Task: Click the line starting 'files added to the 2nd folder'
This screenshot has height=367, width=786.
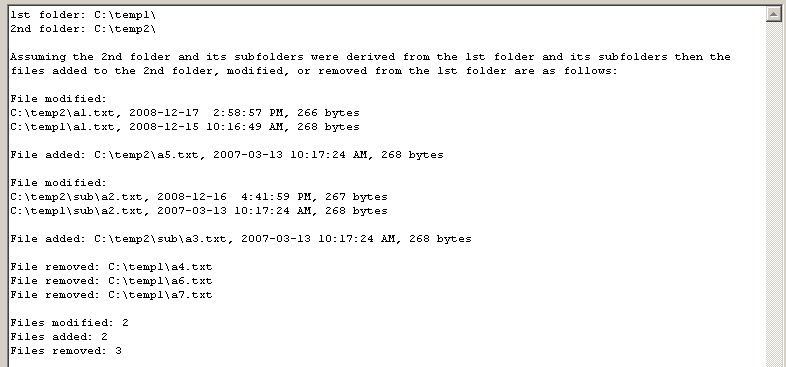Action: tap(314, 71)
